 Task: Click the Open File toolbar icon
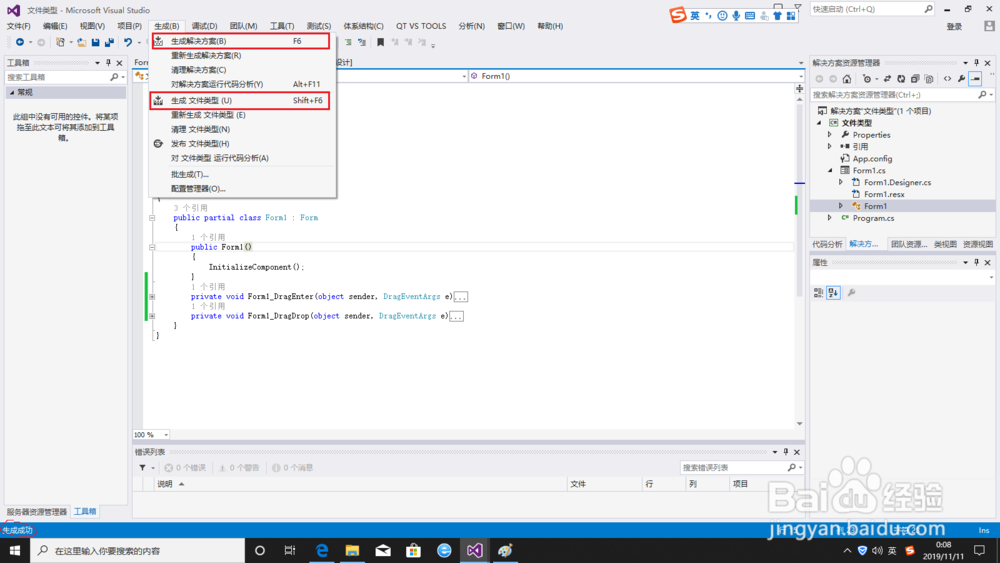82,42
